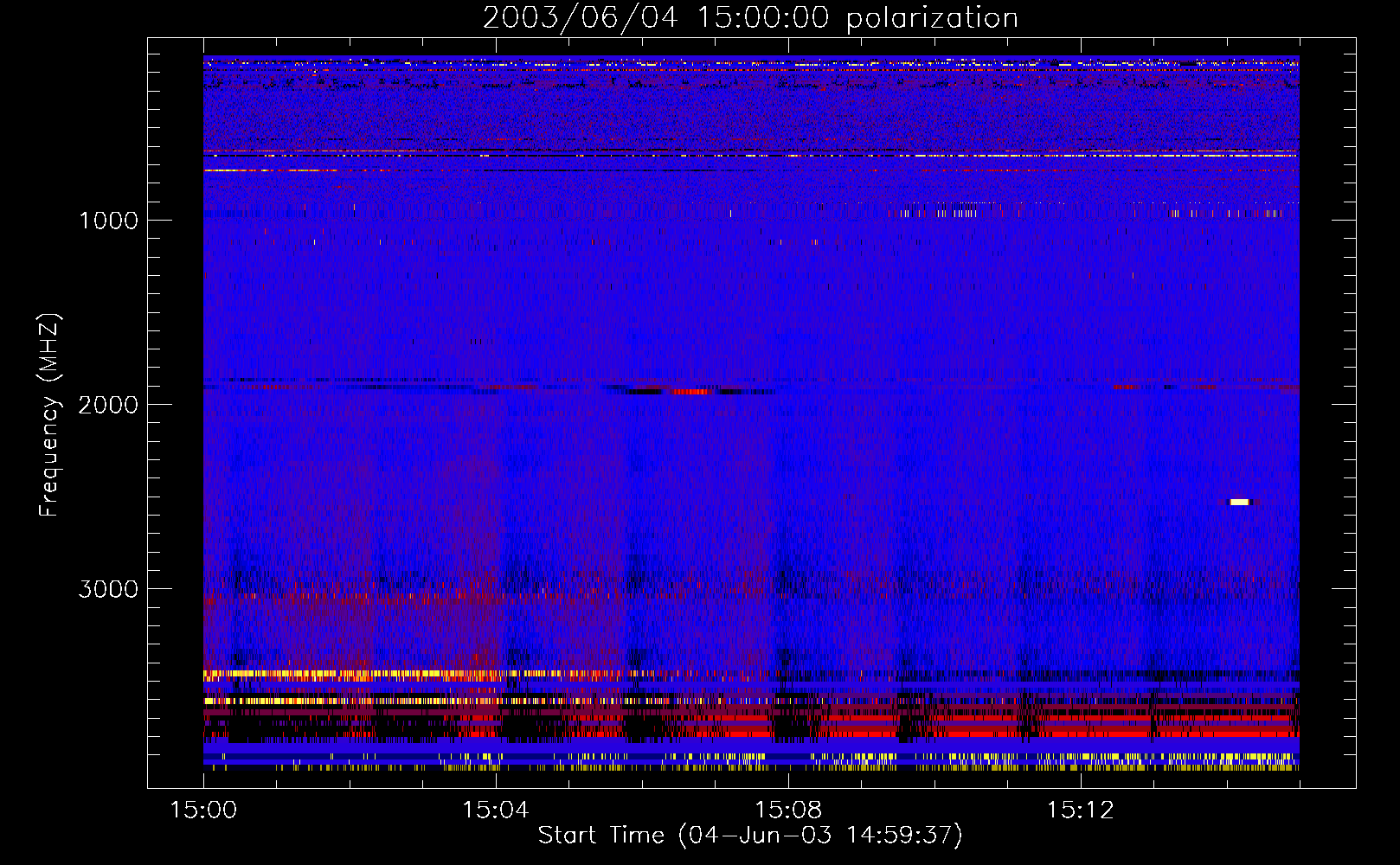Click the 15:12 time tick label
The width and height of the screenshot is (1400, 865).
[1079, 811]
